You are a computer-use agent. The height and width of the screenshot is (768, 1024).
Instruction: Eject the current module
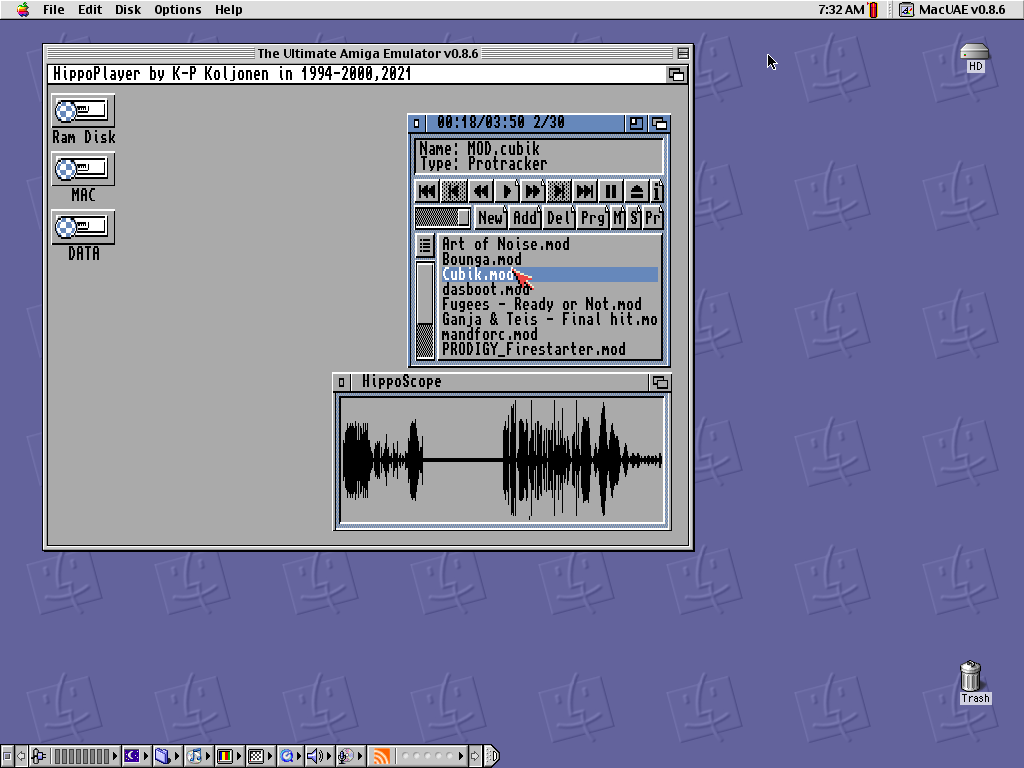click(x=637, y=191)
